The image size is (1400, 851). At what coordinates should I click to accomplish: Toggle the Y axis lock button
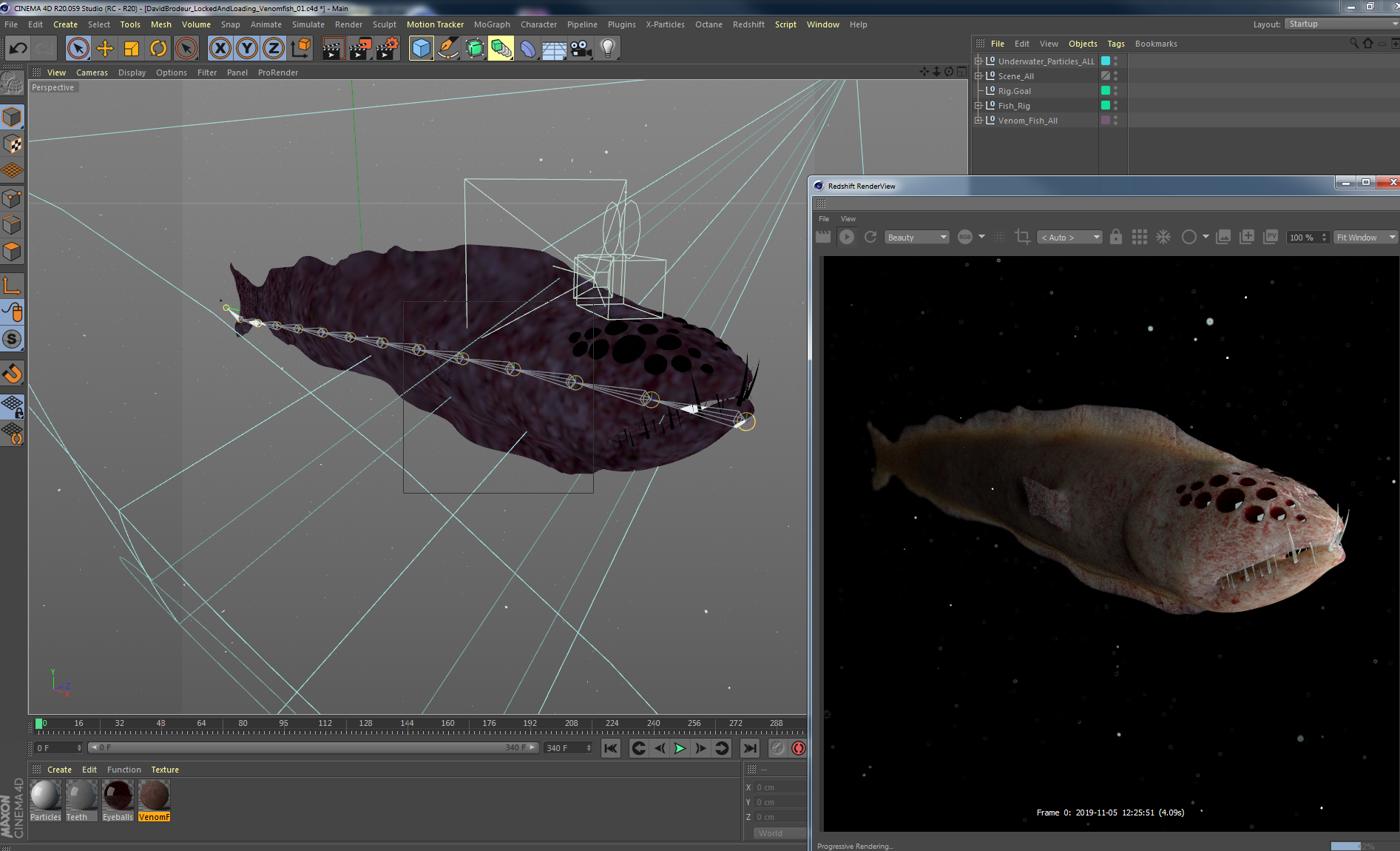(246, 48)
